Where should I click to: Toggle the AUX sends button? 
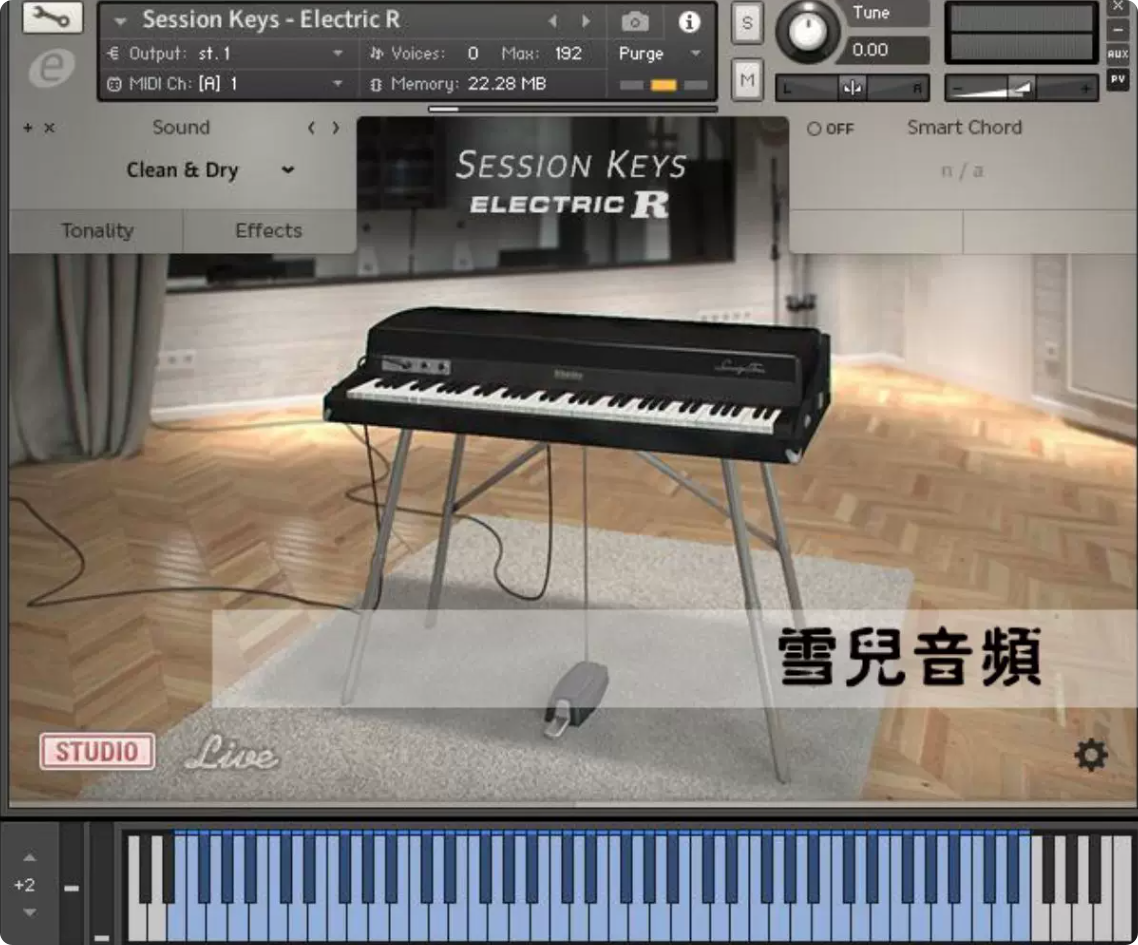pyautogui.click(x=1118, y=54)
